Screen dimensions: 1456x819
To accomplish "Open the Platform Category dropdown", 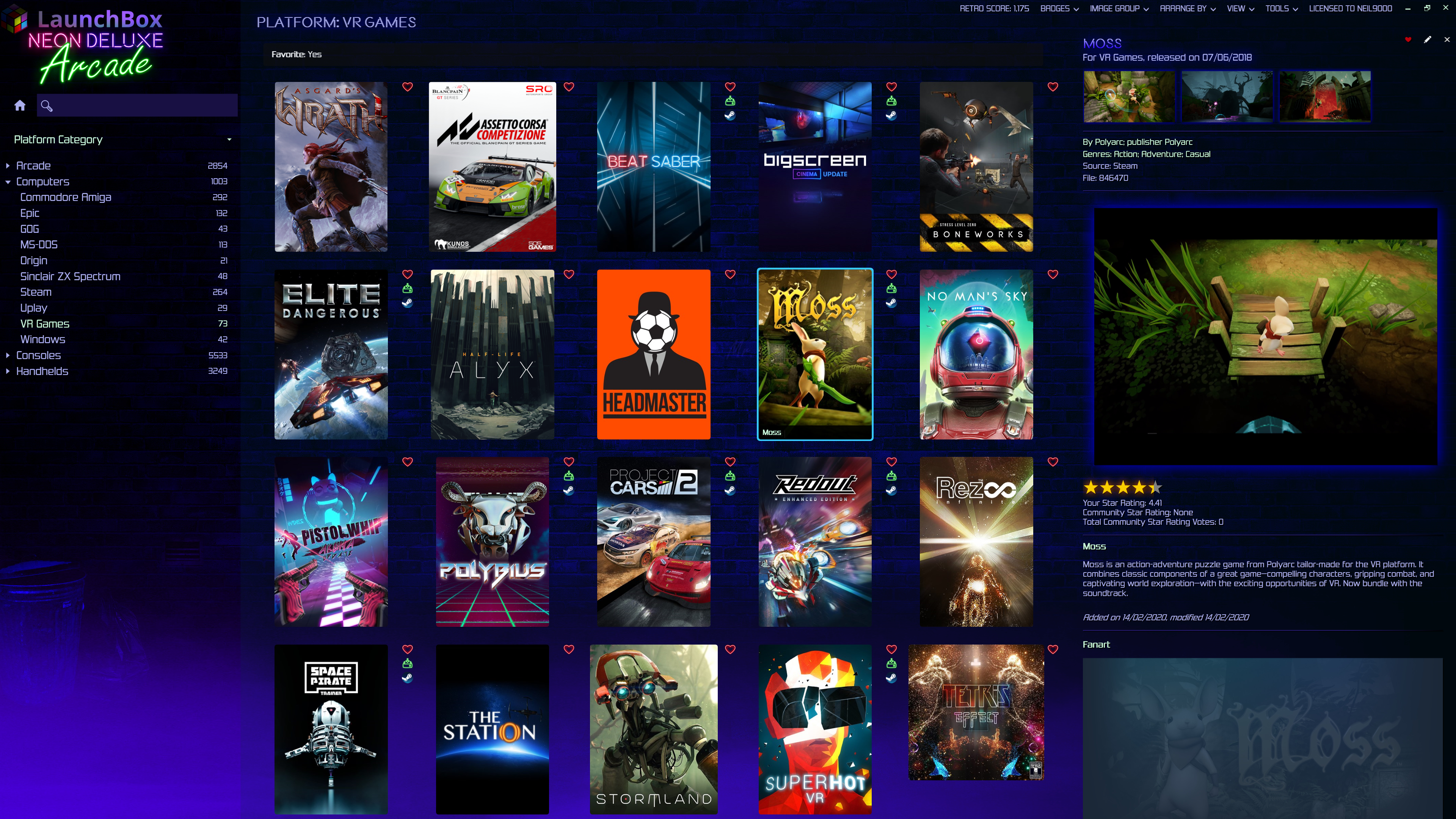I will click(x=122, y=140).
